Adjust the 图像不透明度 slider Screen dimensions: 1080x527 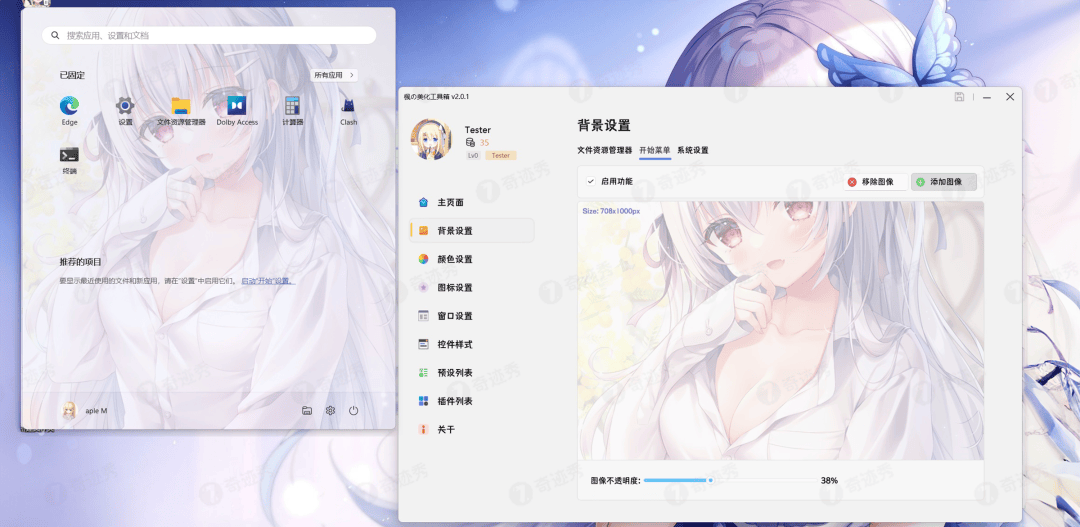point(729,480)
